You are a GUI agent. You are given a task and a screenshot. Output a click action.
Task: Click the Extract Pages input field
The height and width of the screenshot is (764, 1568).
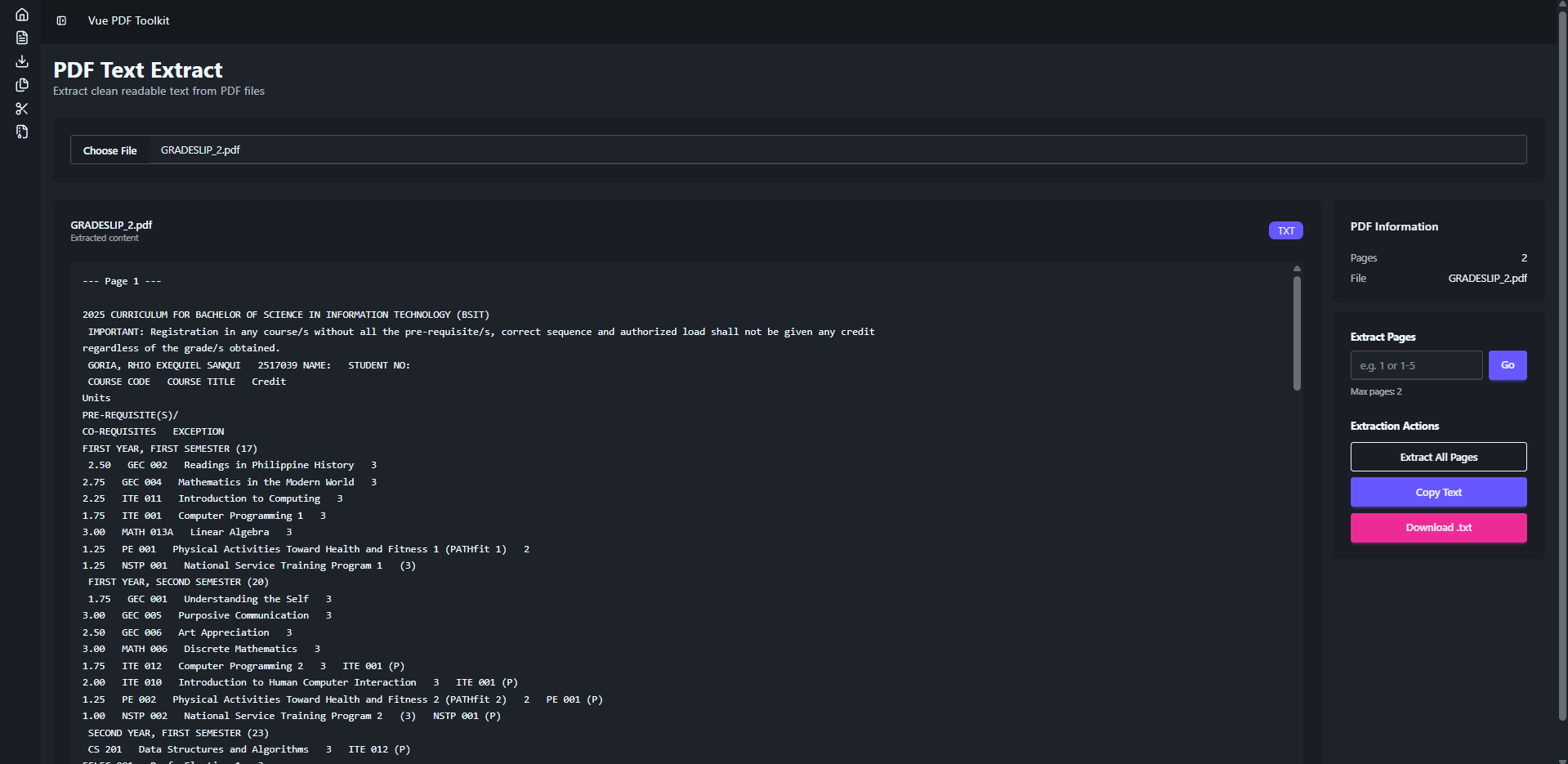pos(1416,365)
